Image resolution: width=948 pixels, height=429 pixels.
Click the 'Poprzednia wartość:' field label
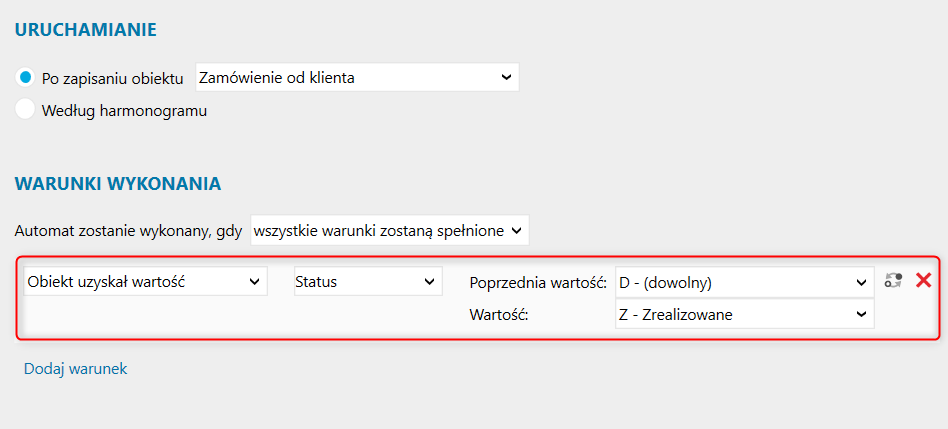click(538, 283)
